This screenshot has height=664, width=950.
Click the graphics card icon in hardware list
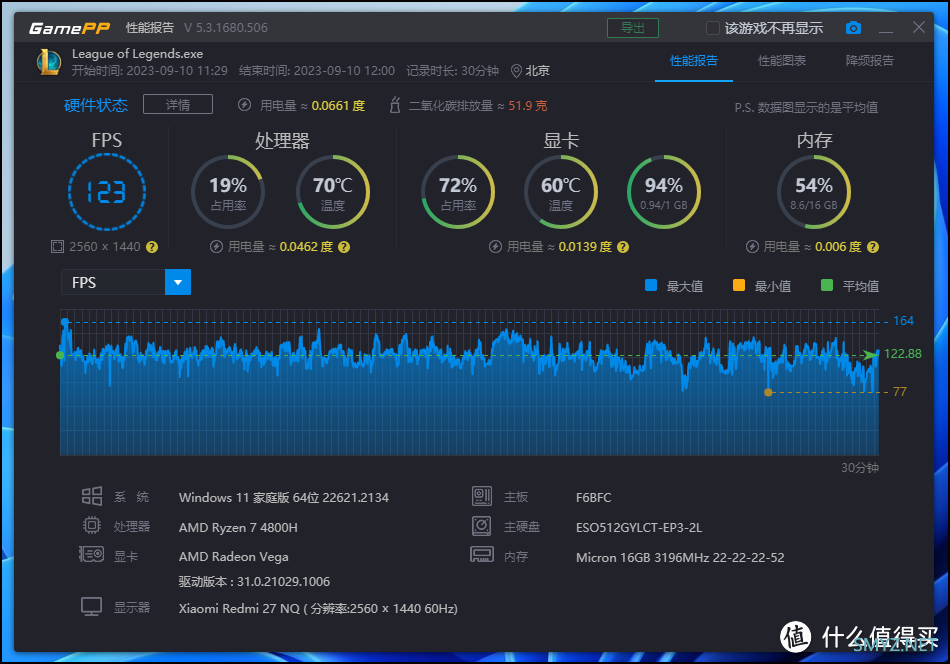tap(91, 554)
